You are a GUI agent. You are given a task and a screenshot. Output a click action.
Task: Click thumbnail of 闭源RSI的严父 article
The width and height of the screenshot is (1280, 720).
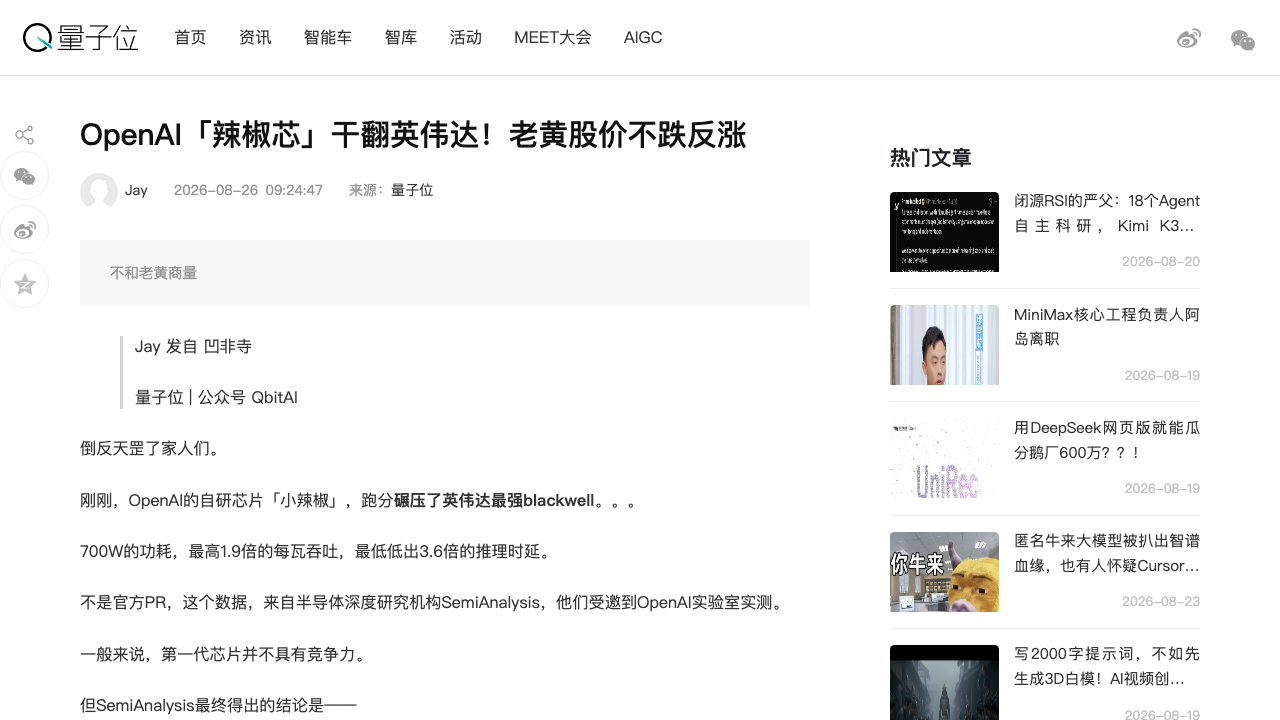pyautogui.click(x=944, y=232)
